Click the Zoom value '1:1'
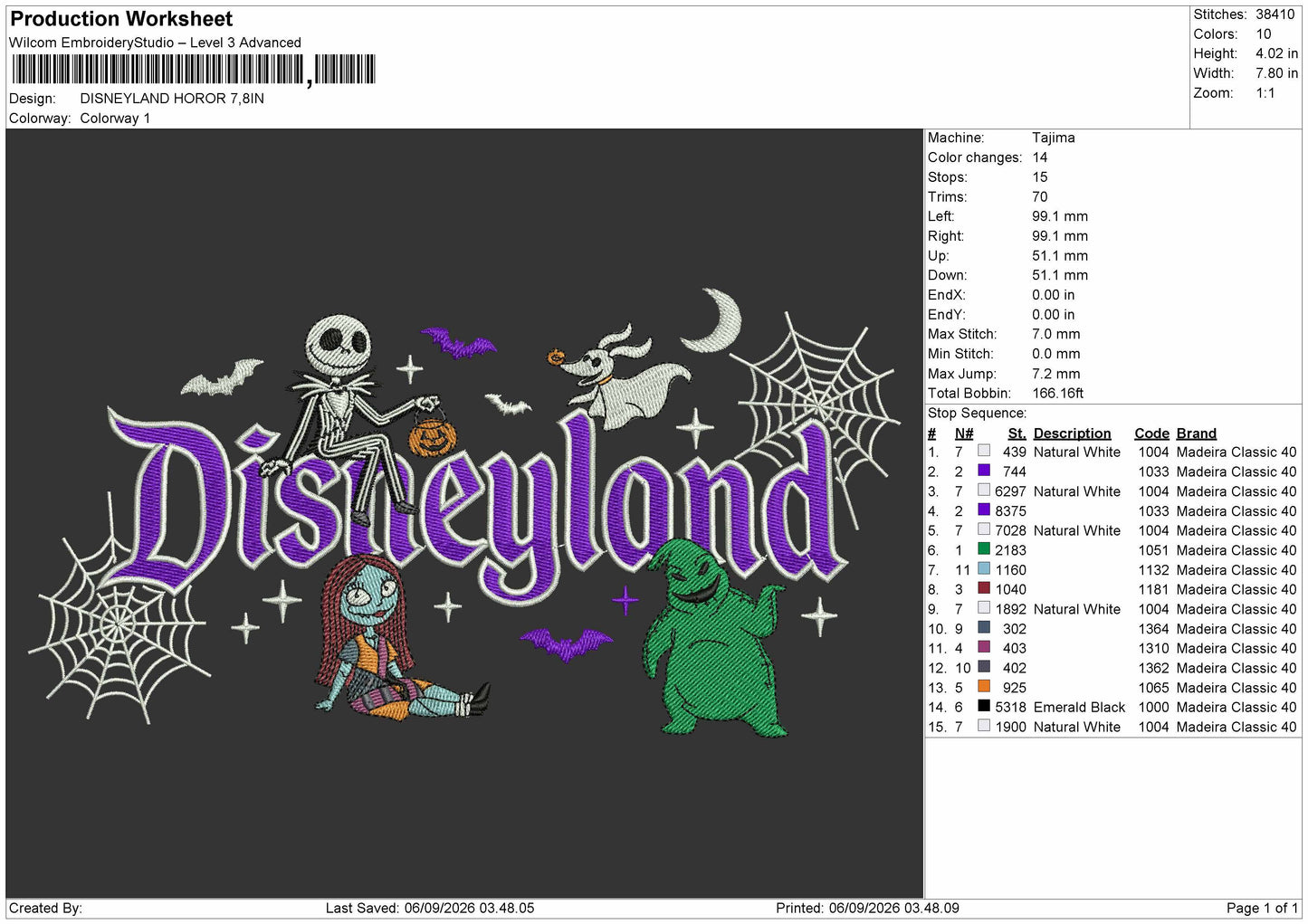Screen dimensions: 1308x924 tap(1265, 93)
